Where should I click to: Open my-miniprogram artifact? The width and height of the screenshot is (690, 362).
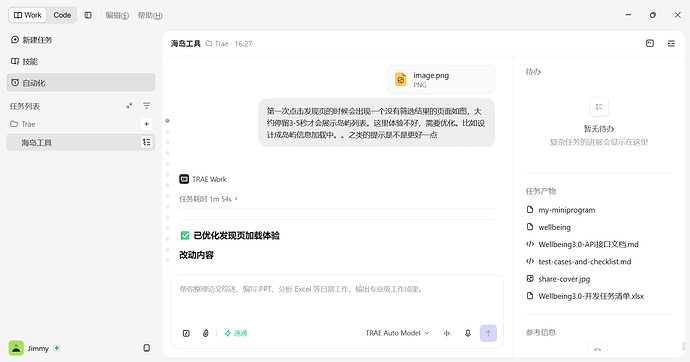point(561,210)
